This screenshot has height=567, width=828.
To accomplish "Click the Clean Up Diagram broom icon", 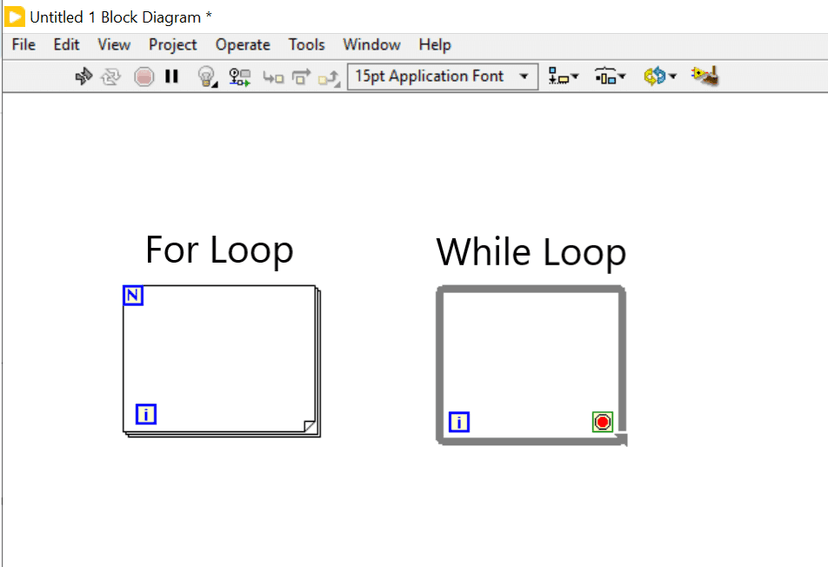I will point(705,76).
